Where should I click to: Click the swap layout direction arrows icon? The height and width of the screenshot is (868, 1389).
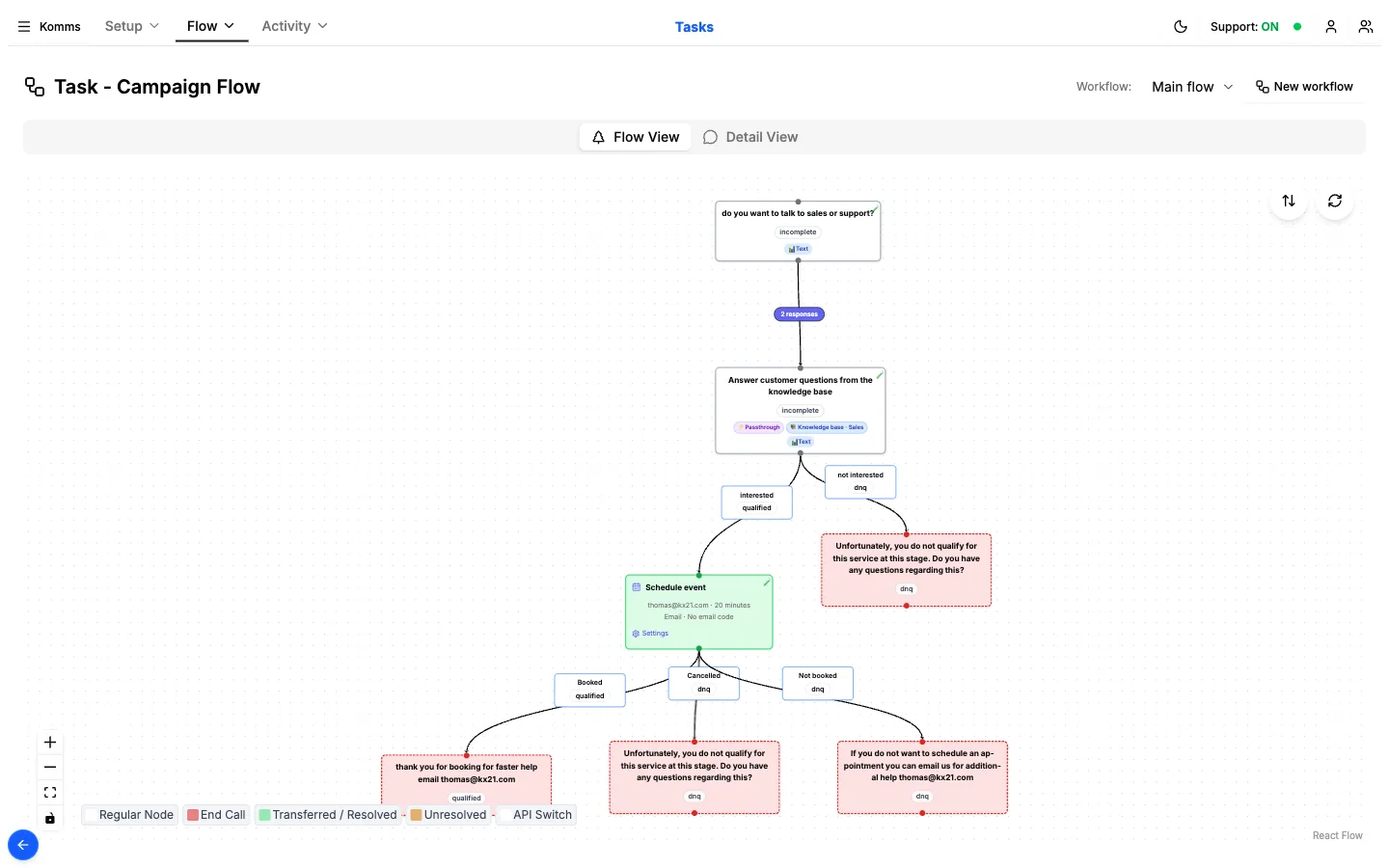pyautogui.click(x=1289, y=201)
